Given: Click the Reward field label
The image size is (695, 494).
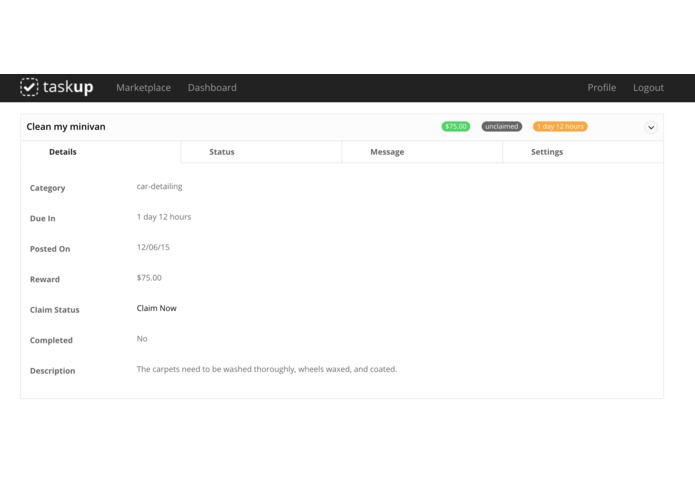Looking at the screenshot, I should pos(45,280).
